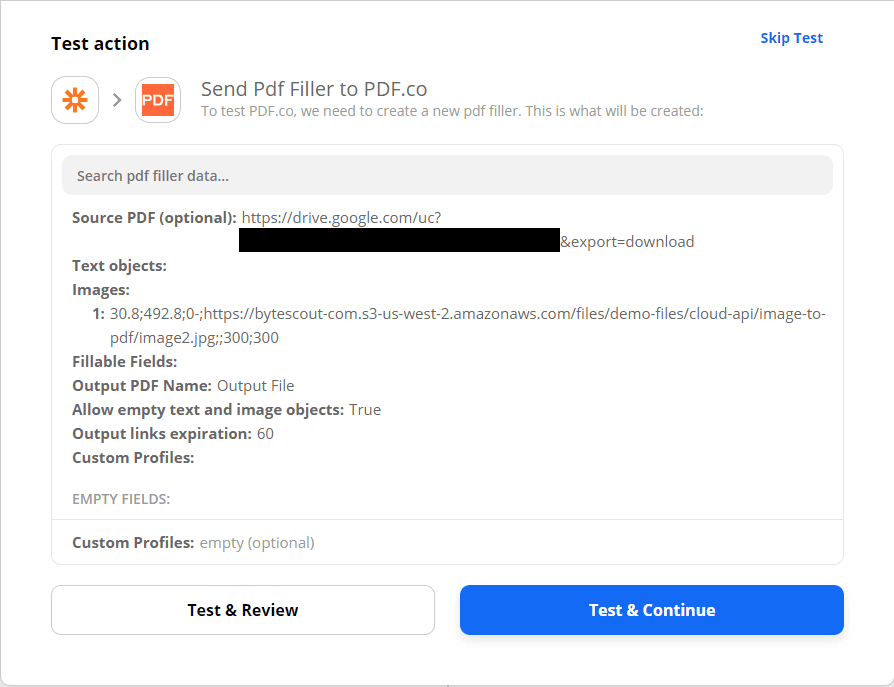Click the Skip Test link

(x=791, y=38)
